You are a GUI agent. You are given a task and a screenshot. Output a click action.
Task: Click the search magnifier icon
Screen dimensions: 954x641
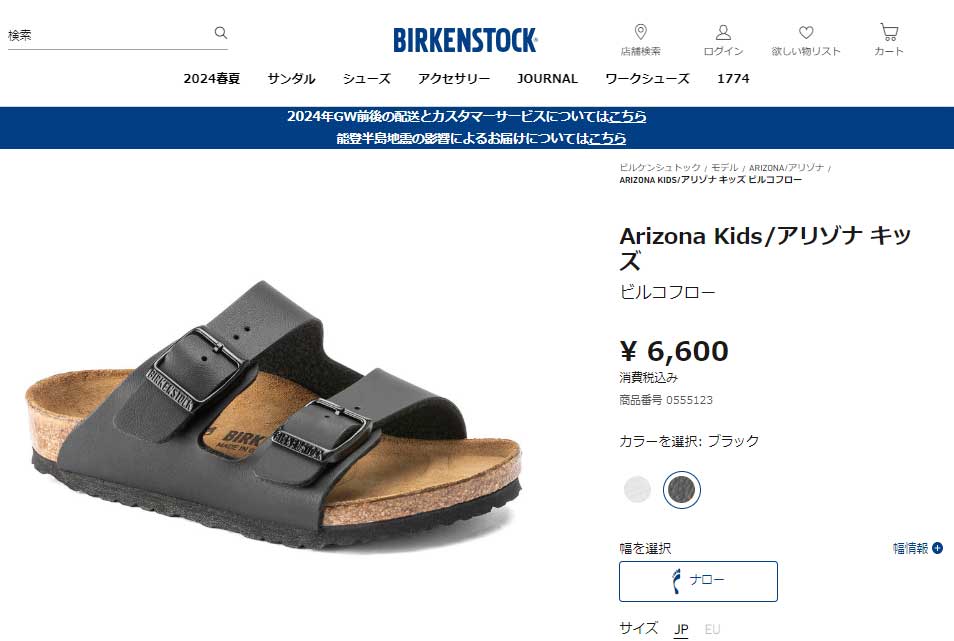tap(221, 33)
